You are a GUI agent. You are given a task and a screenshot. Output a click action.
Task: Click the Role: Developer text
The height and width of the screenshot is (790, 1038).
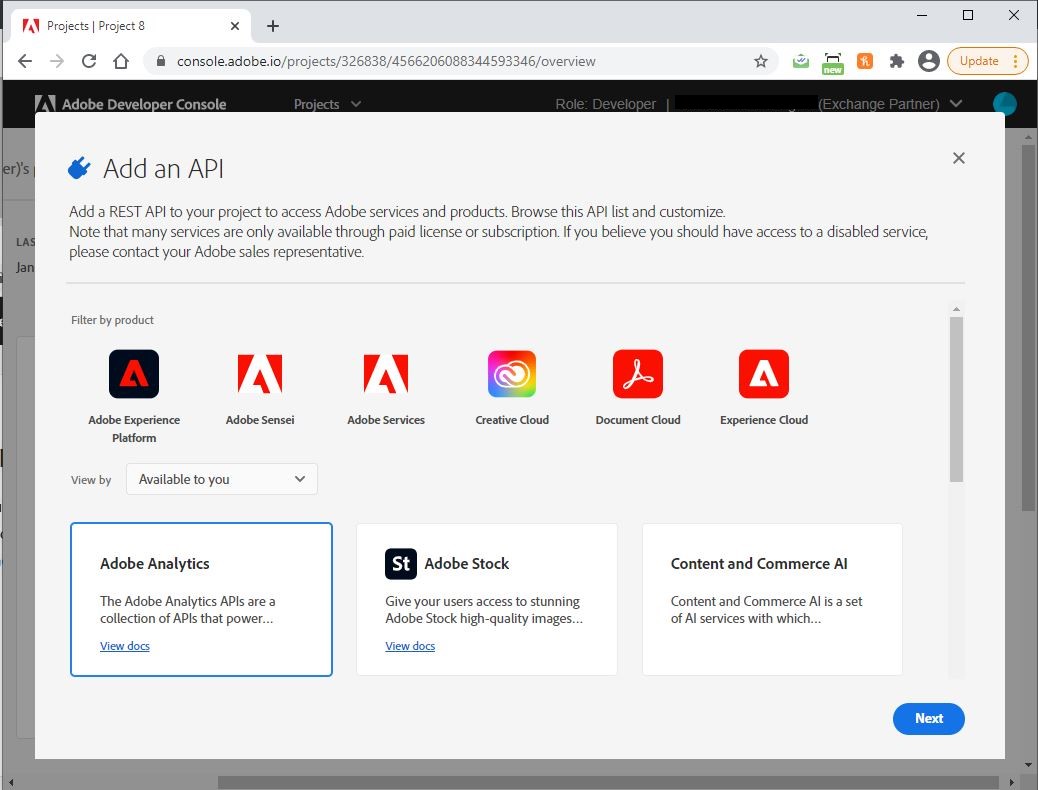pyautogui.click(x=605, y=104)
